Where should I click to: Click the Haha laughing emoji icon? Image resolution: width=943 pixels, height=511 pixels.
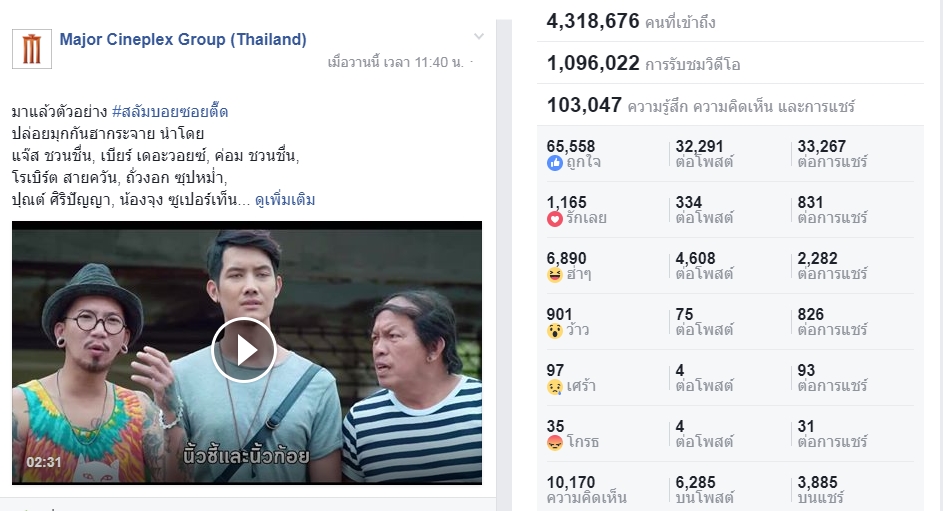(554, 274)
